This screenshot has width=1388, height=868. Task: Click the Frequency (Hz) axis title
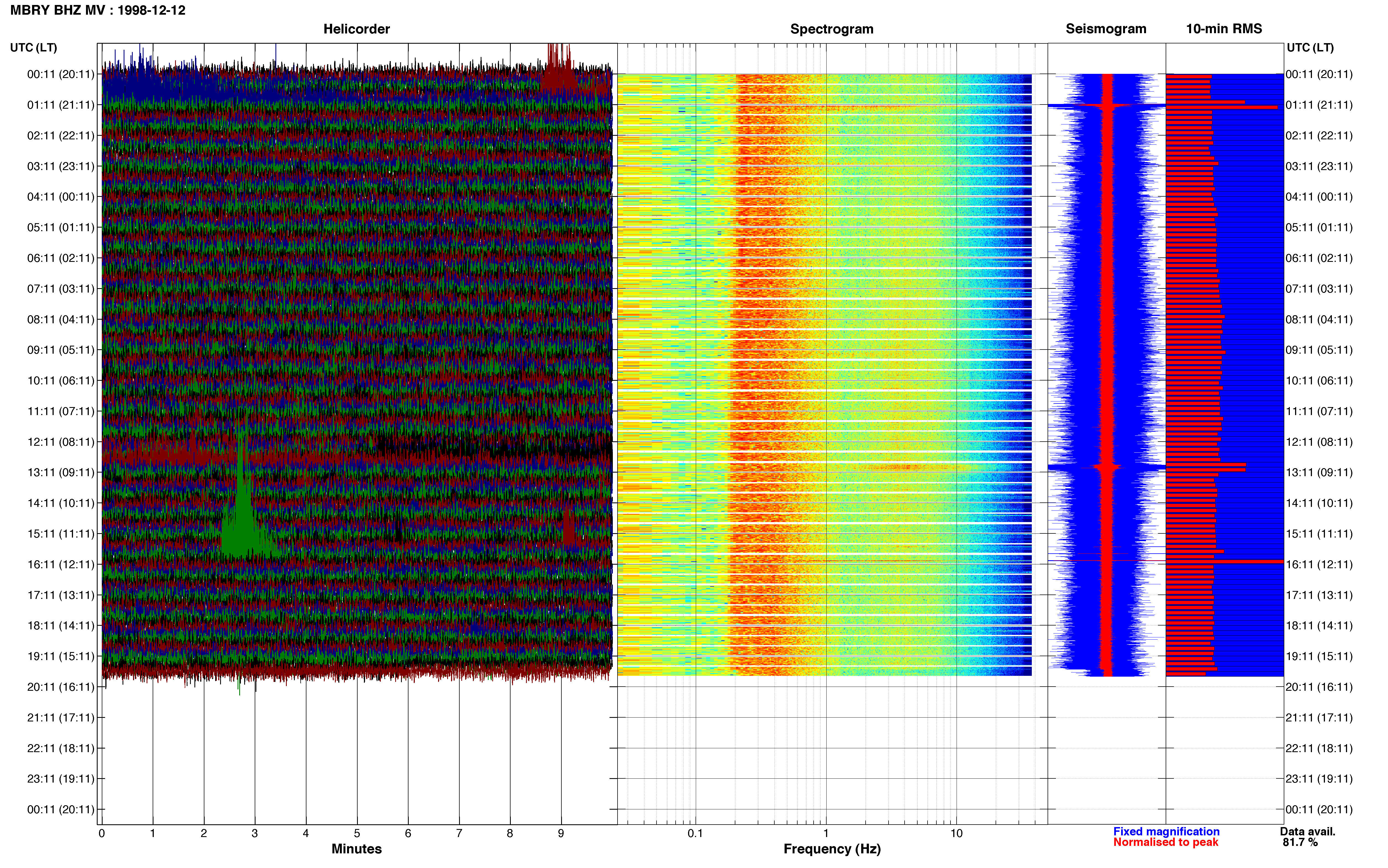832,849
